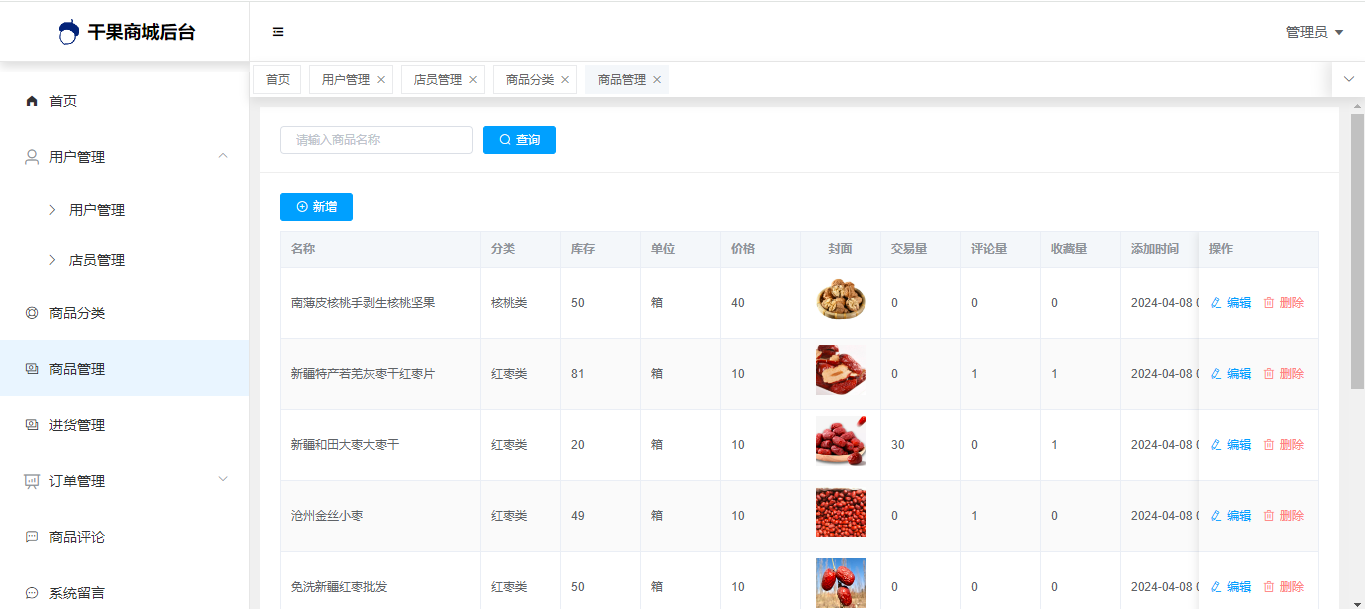Click the 系统留言 message icon
The height and width of the screenshot is (609, 1365).
click(32, 593)
